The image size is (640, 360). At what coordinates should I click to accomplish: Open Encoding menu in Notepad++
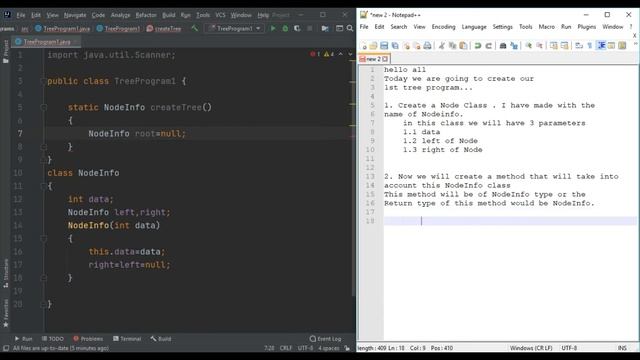click(443, 27)
